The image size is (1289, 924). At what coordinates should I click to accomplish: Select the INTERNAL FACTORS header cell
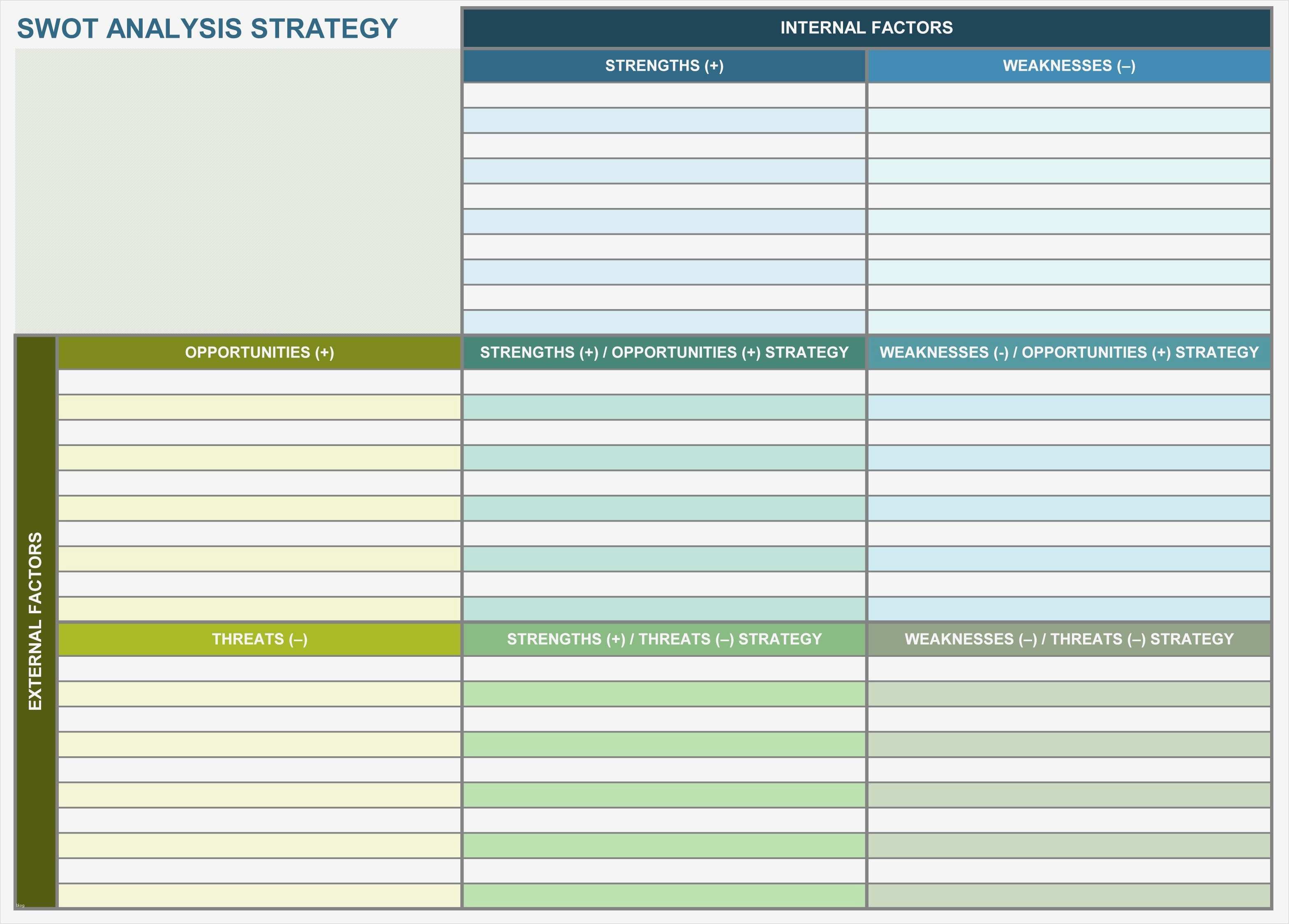(866, 28)
